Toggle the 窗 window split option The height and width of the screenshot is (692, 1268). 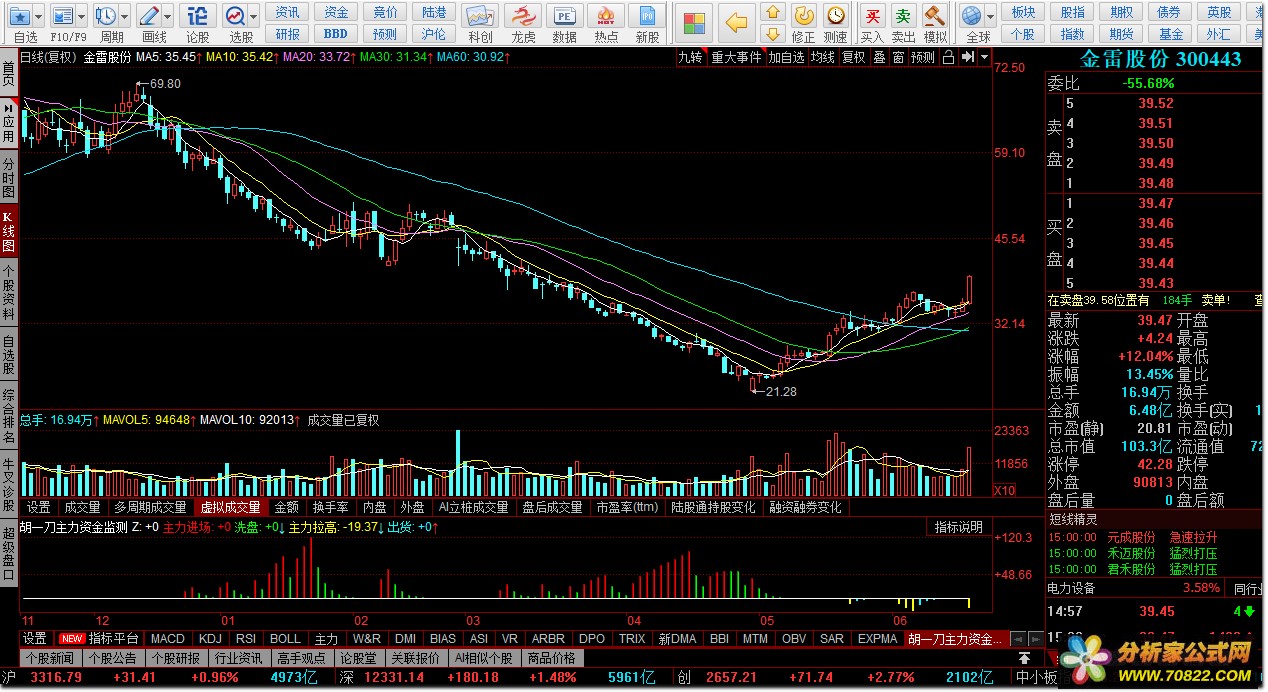(x=898, y=58)
